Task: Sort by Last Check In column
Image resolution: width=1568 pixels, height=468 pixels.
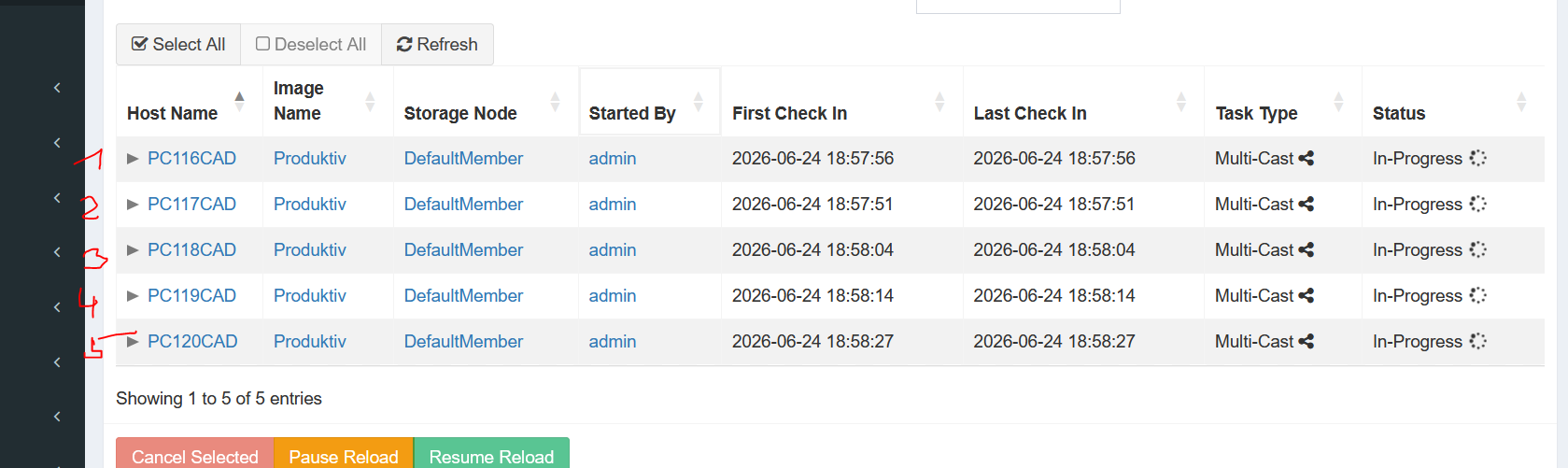Action: click(x=1083, y=101)
